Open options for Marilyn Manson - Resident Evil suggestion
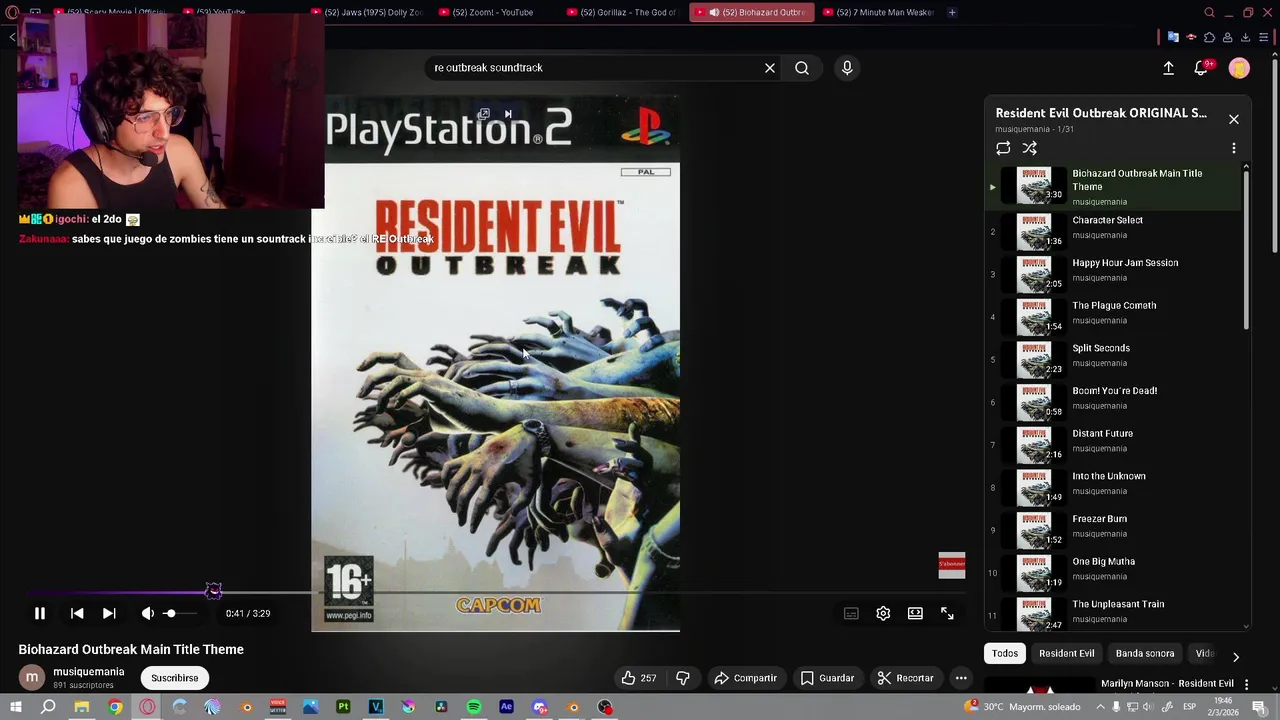The height and width of the screenshot is (720, 1280). 1246,684
